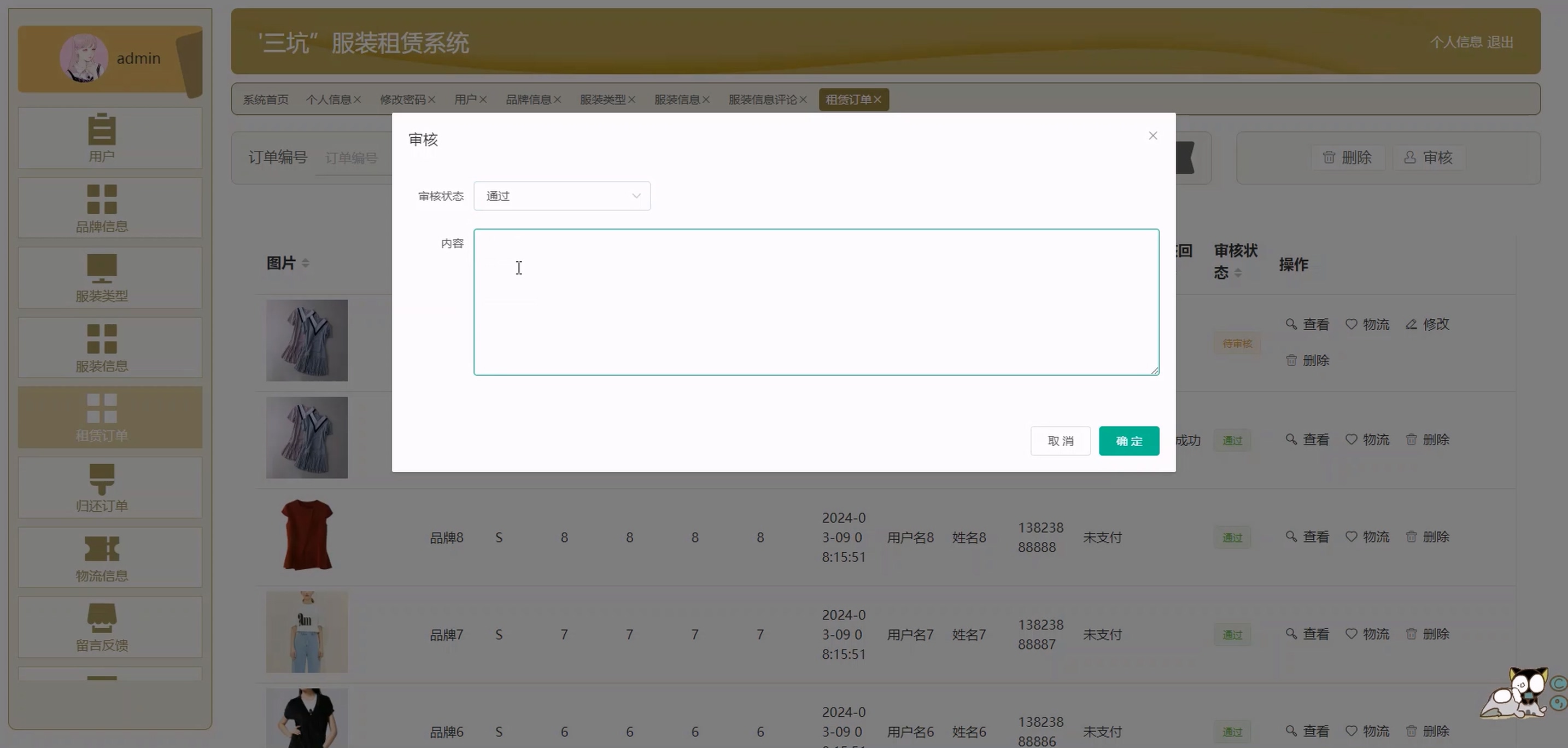Image resolution: width=1568 pixels, height=748 pixels.
Task: Click the 用户名8 cell
Action: pos(910,537)
